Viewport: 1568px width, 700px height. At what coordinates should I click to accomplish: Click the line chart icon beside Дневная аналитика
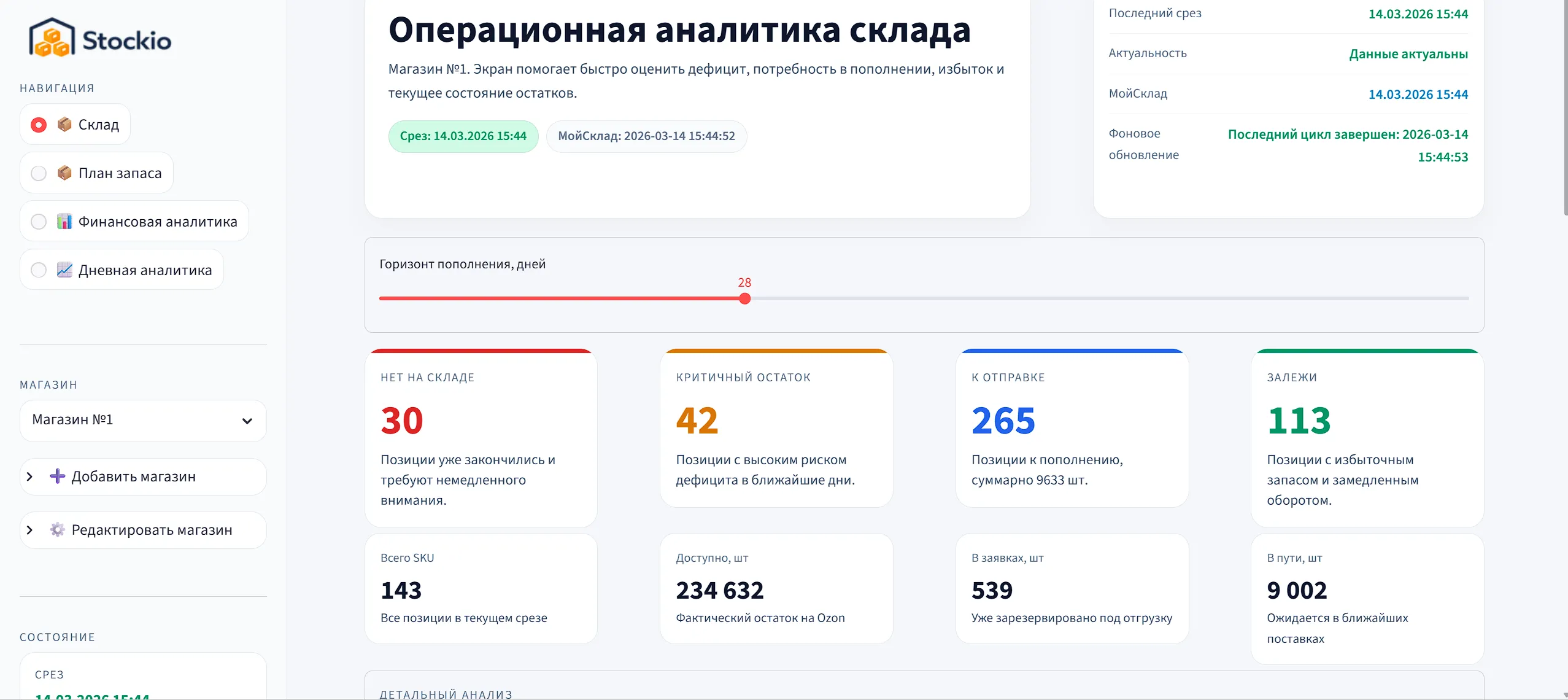(x=65, y=269)
